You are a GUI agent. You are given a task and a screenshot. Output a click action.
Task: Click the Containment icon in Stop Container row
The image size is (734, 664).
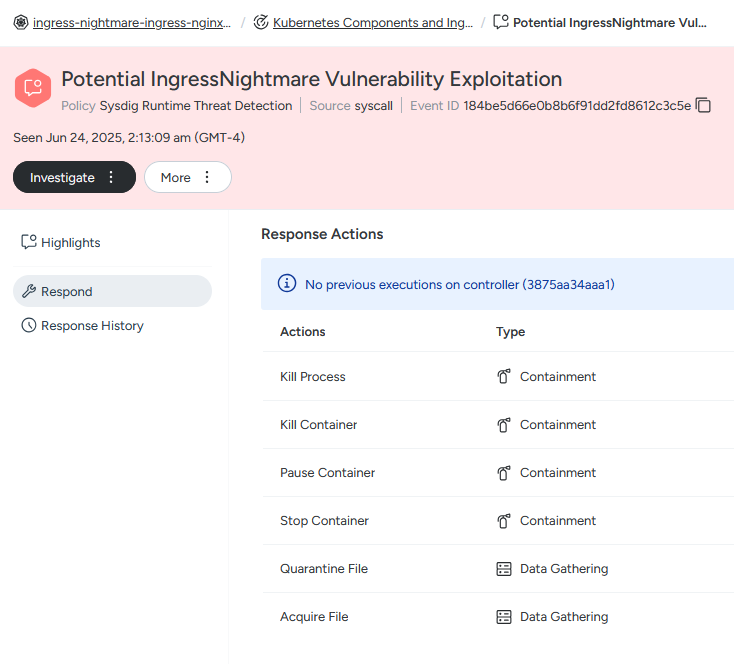click(504, 521)
